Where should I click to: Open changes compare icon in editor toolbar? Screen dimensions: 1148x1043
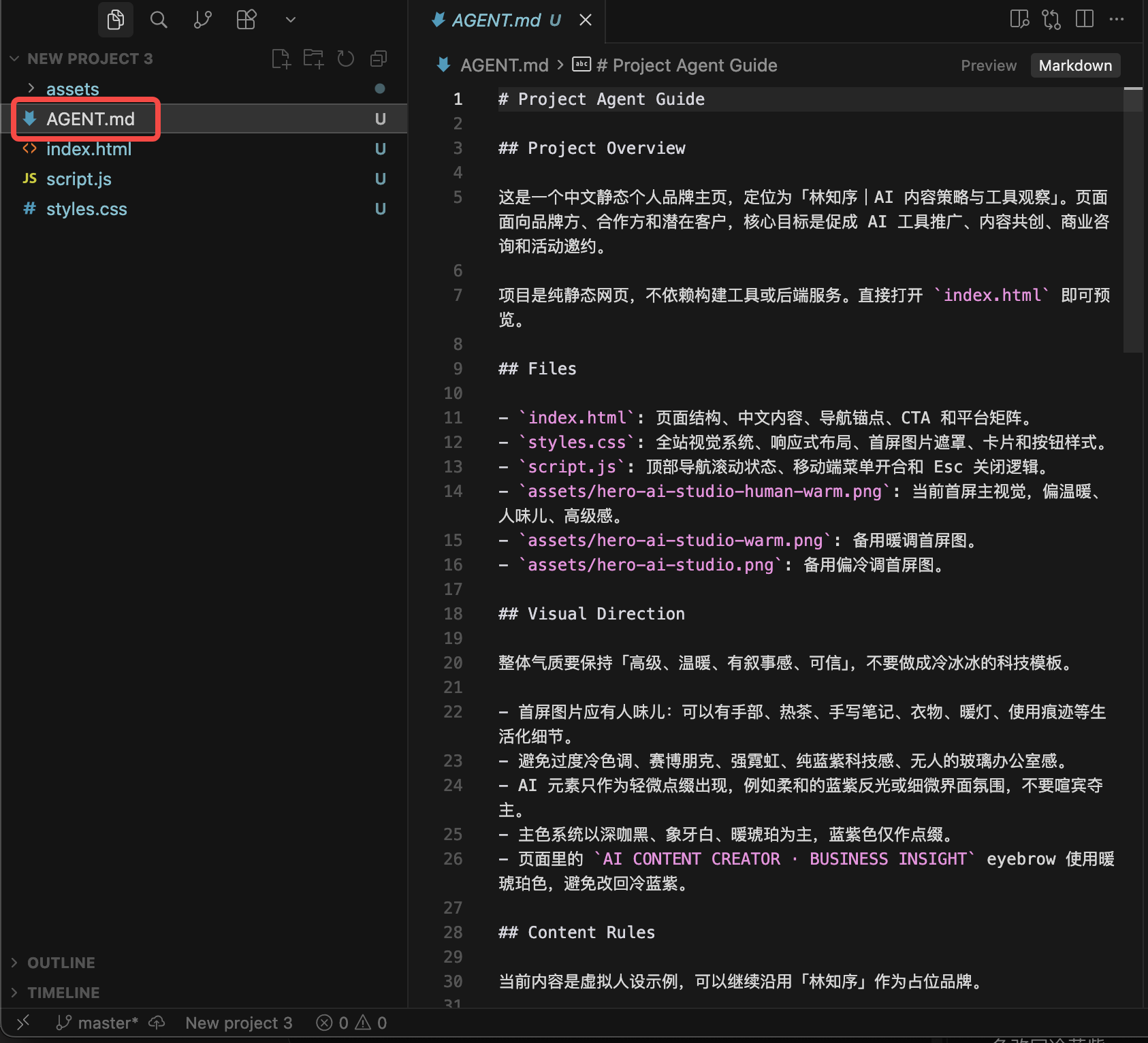click(x=1051, y=19)
